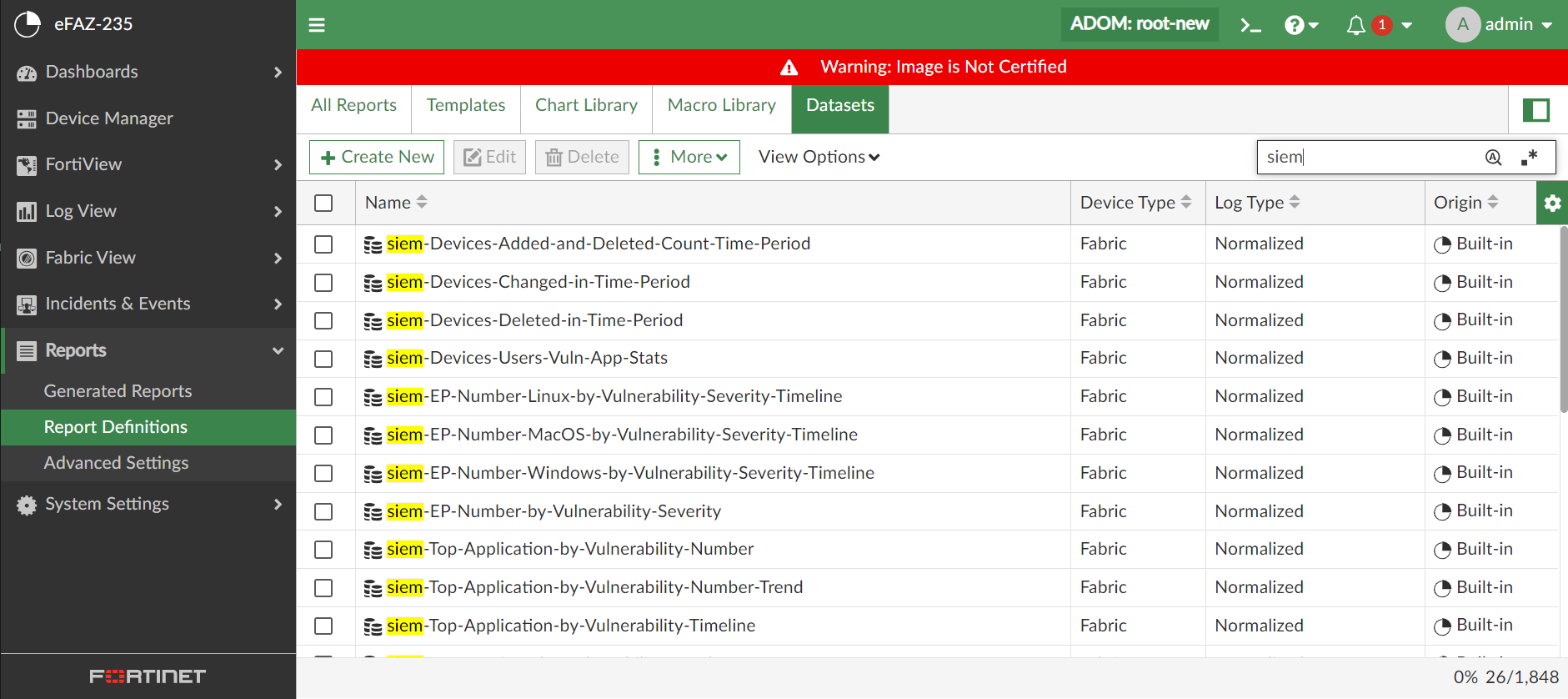Image resolution: width=1568 pixels, height=699 pixels.
Task: Open the Templates tab
Action: [465, 105]
